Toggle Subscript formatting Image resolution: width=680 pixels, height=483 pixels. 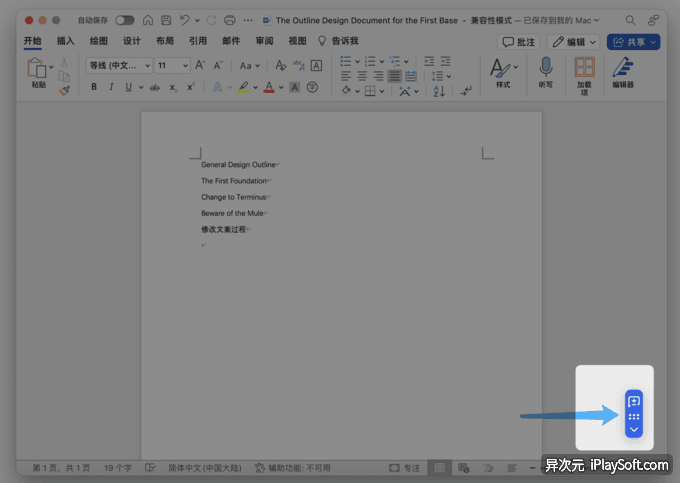pos(173,88)
